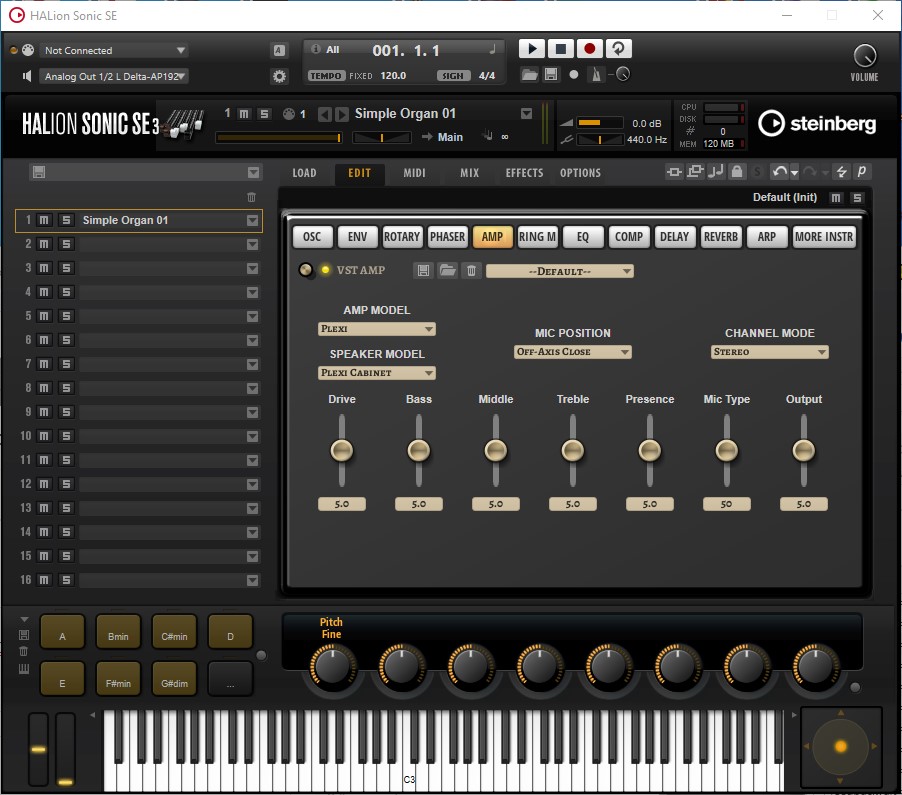Viewport: 902px width, 795px height.
Task: Click the lock icon in the toolbar
Action: point(737,171)
